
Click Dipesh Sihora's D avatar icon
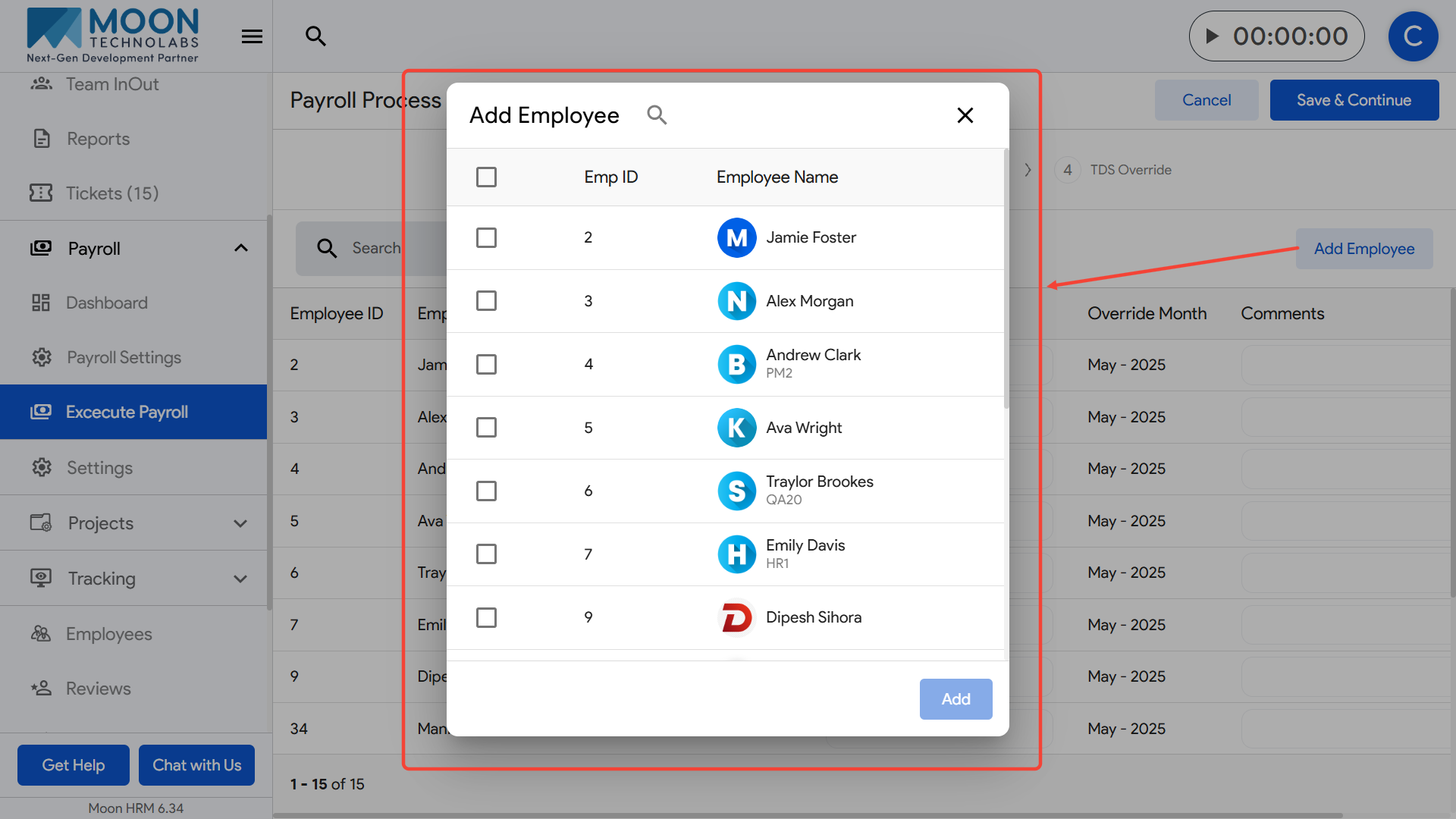736,618
